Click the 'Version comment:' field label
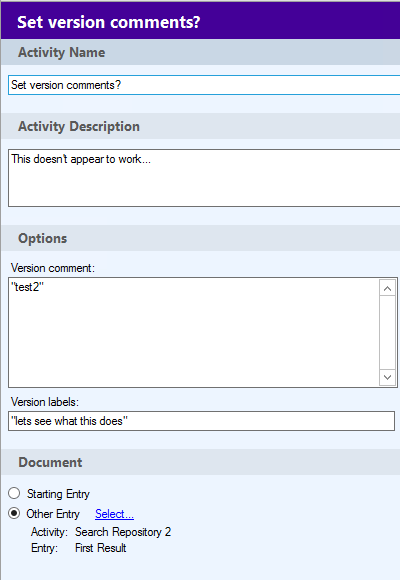Screen dimensions: 400x580 [x=53, y=268]
